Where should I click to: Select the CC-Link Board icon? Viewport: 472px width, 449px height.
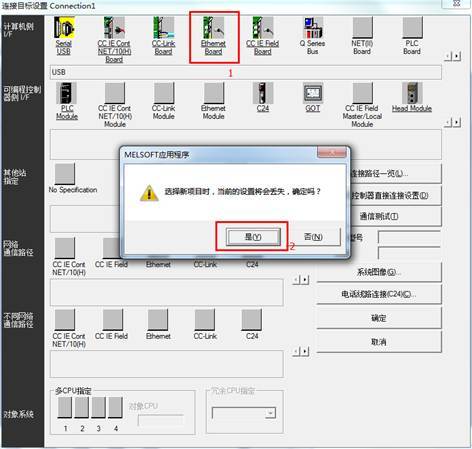pyautogui.click(x=163, y=28)
